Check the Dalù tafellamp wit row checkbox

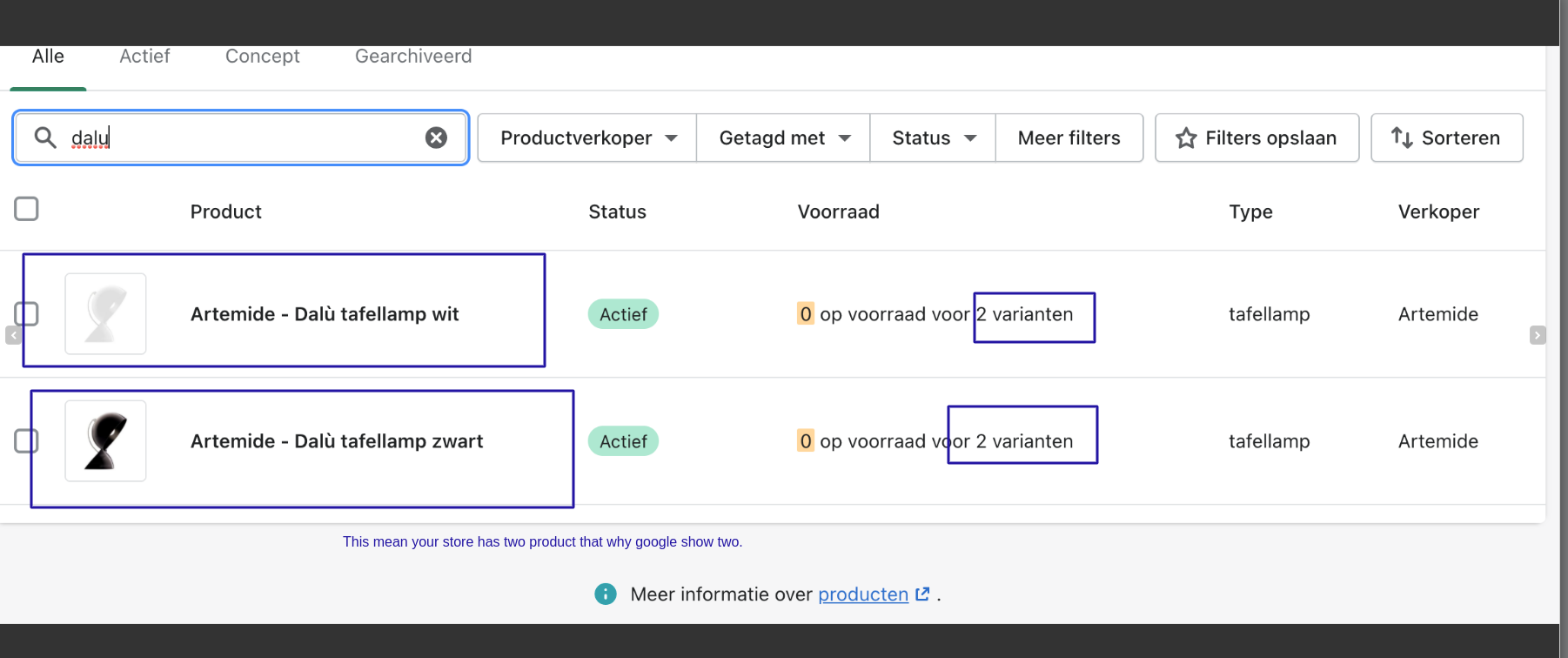(x=27, y=314)
